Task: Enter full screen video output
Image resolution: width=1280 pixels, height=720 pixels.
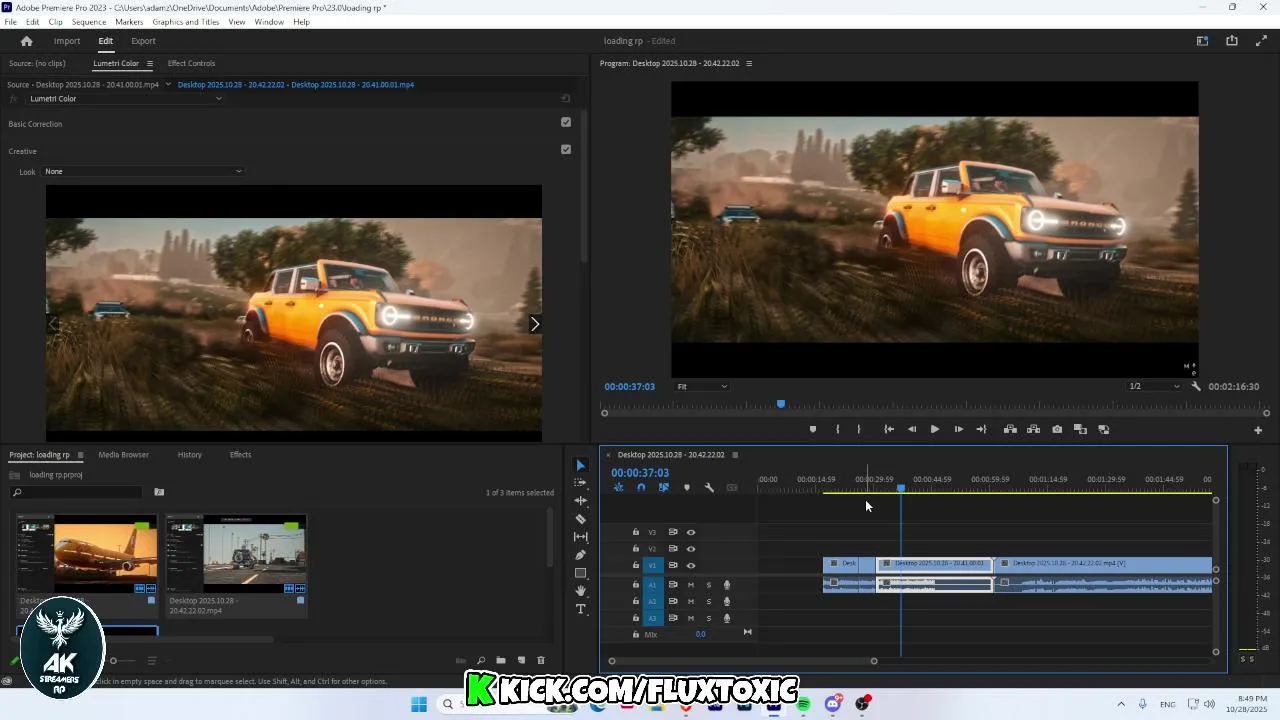Action: (1261, 41)
